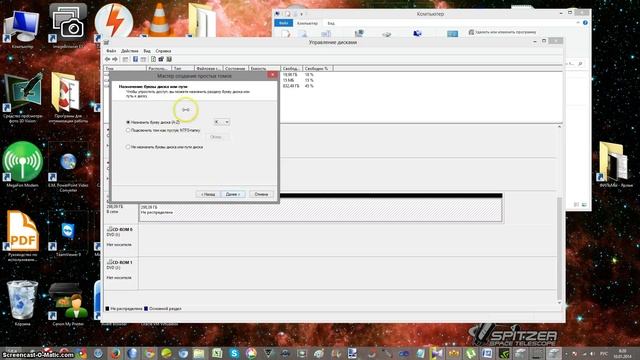Click the last icon in Disk Management toolbar
The height and width of the screenshot is (360, 640).
point(169,60)
